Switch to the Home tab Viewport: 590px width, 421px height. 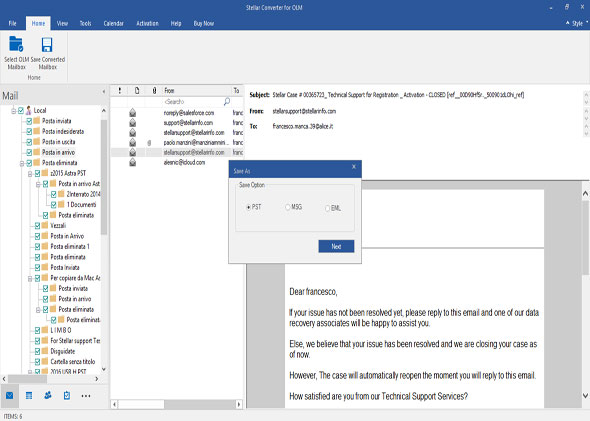click(38, 23)
